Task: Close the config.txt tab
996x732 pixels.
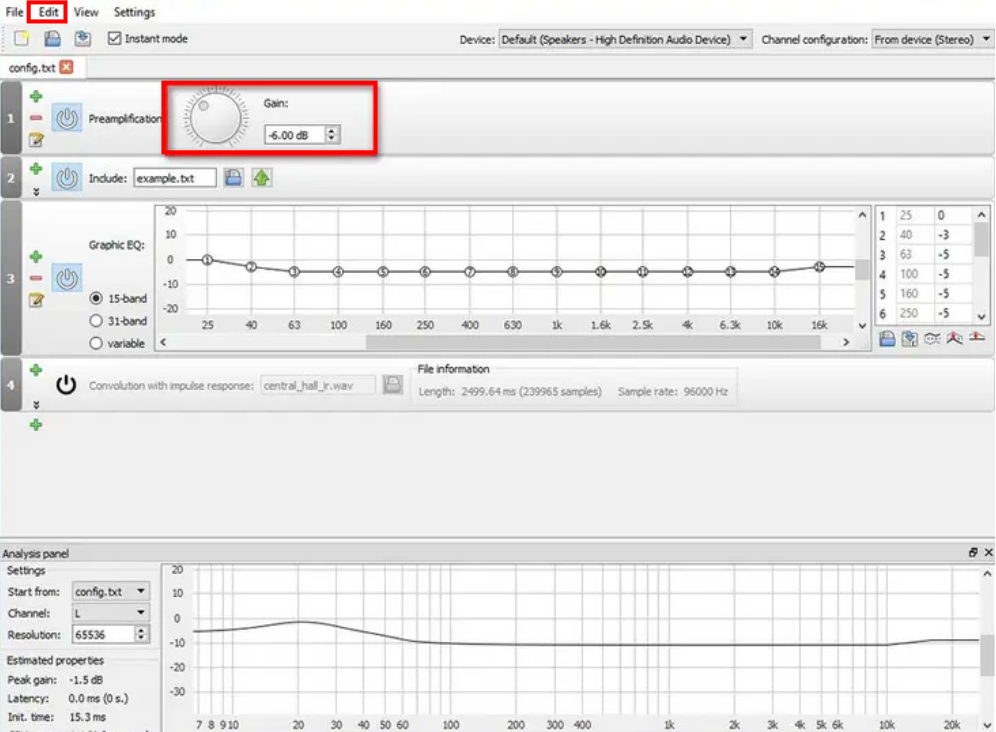Action: coord(66,67)
